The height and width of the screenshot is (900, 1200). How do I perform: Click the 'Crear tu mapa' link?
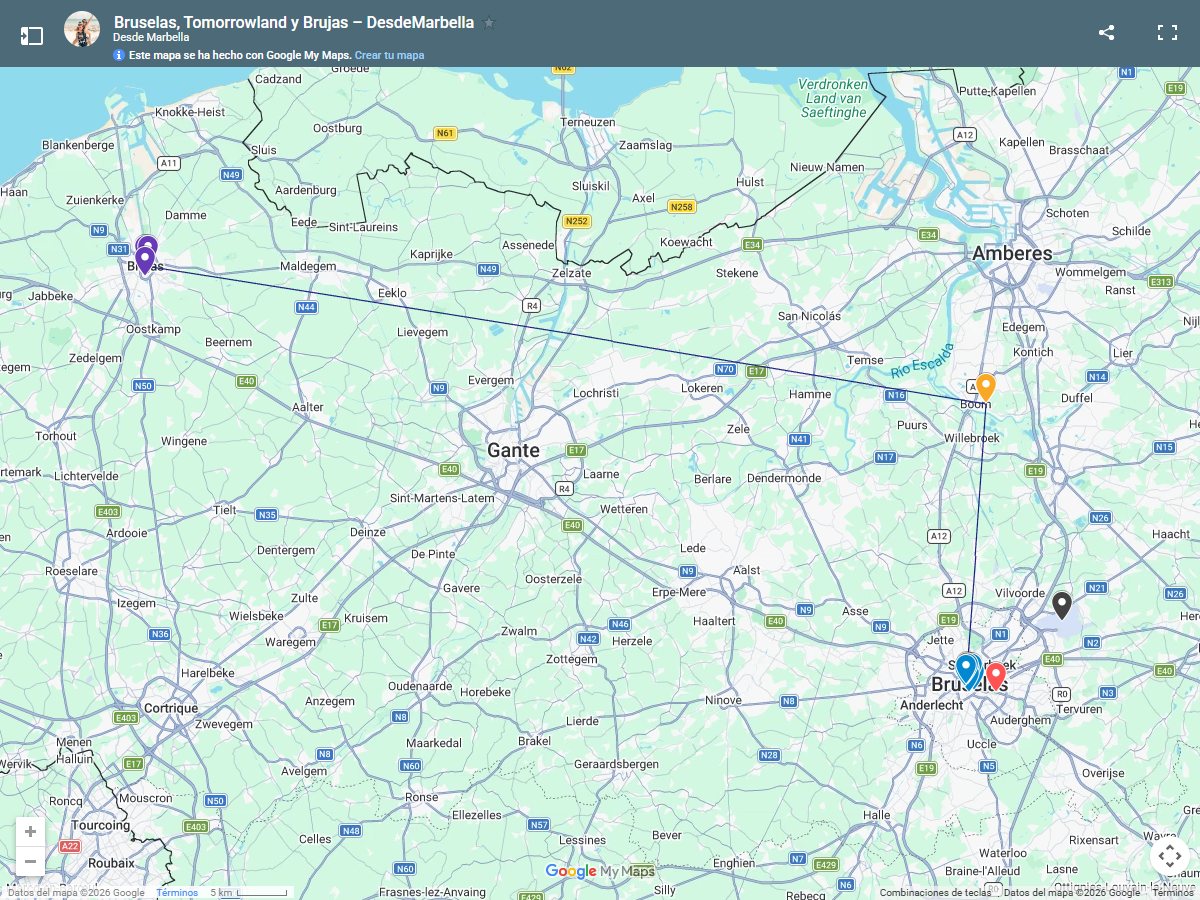pos(389,55)
